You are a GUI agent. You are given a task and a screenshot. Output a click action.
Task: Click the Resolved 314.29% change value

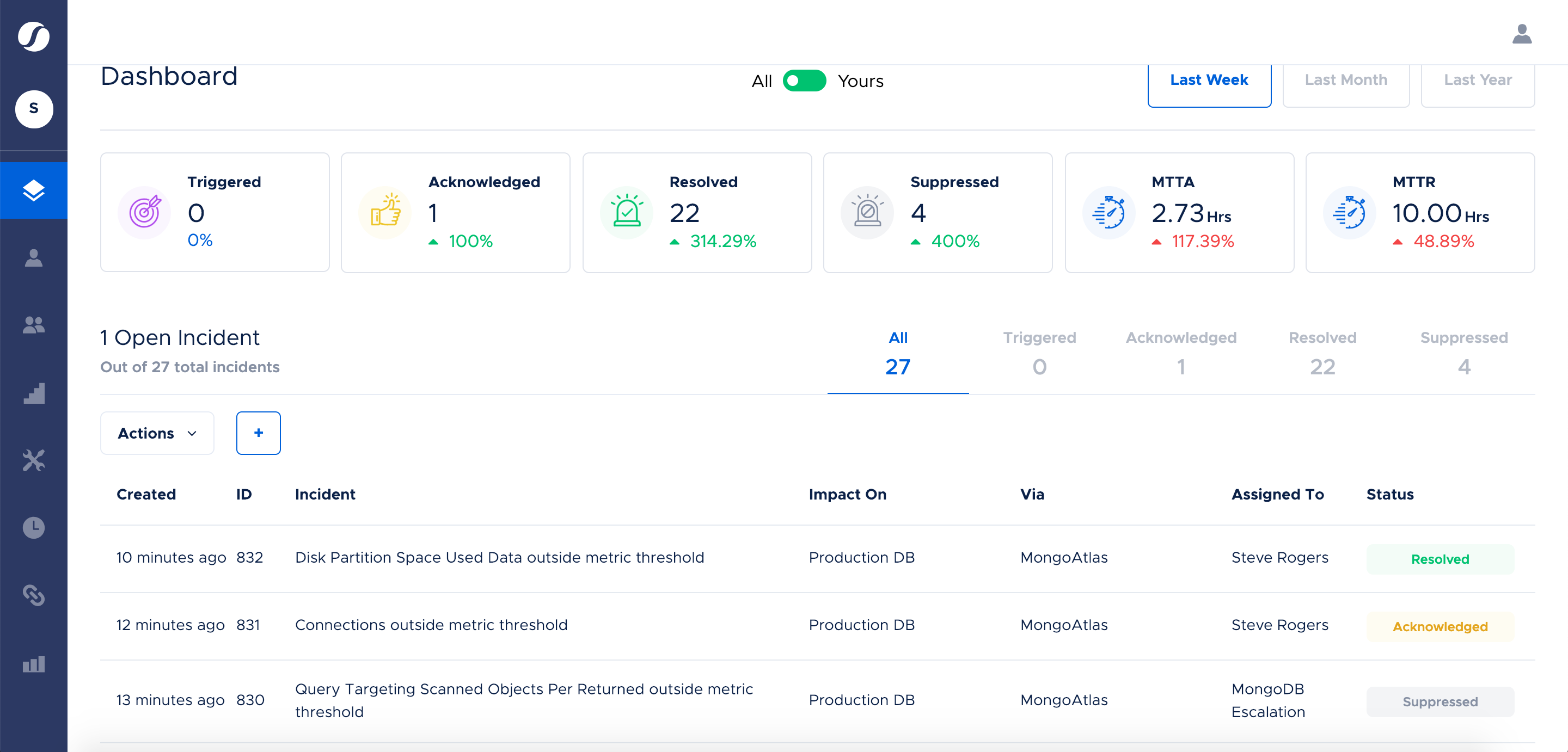point(722,241)
